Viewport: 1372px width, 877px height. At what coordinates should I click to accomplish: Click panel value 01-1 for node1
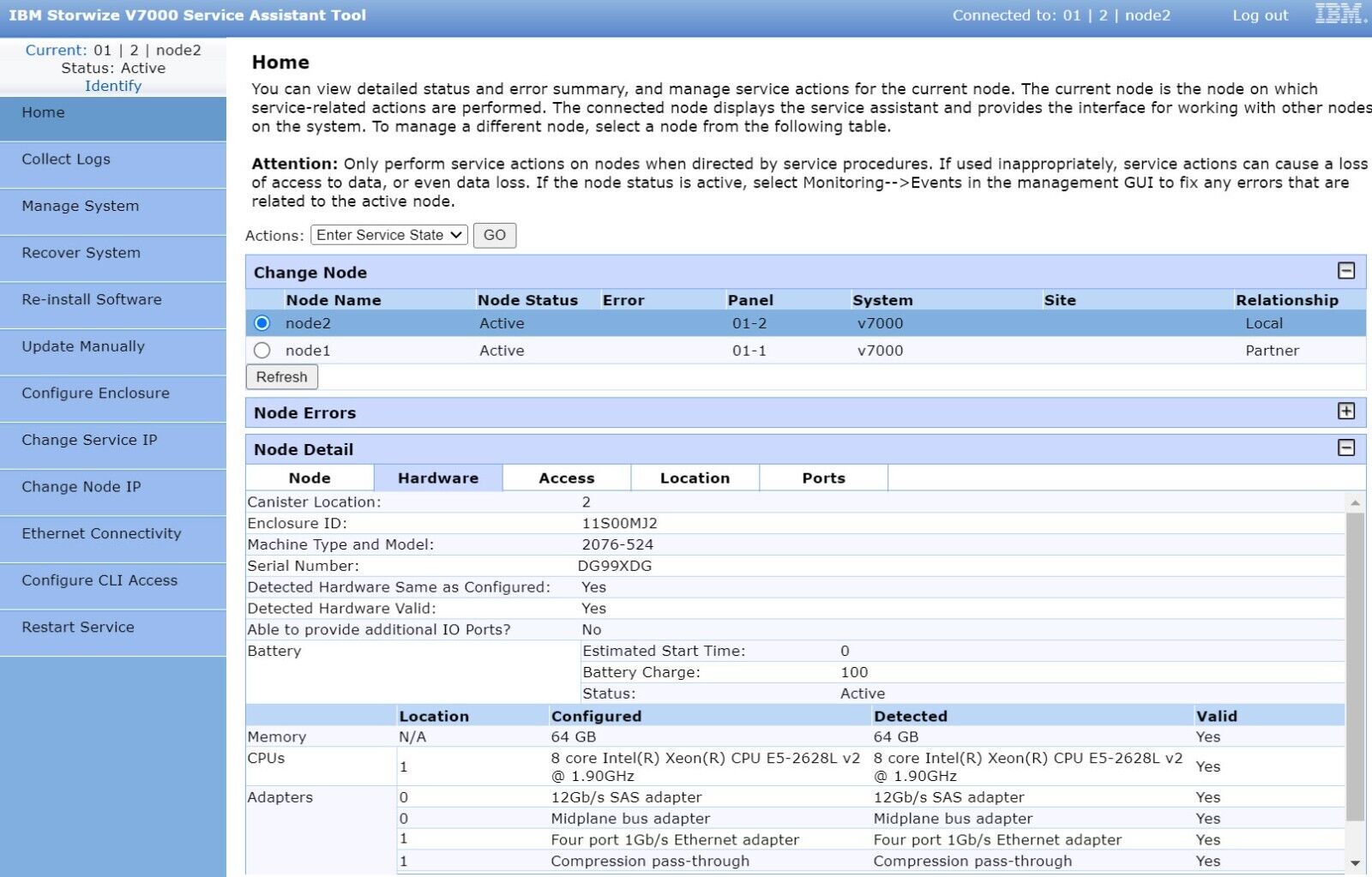point(749,351)
